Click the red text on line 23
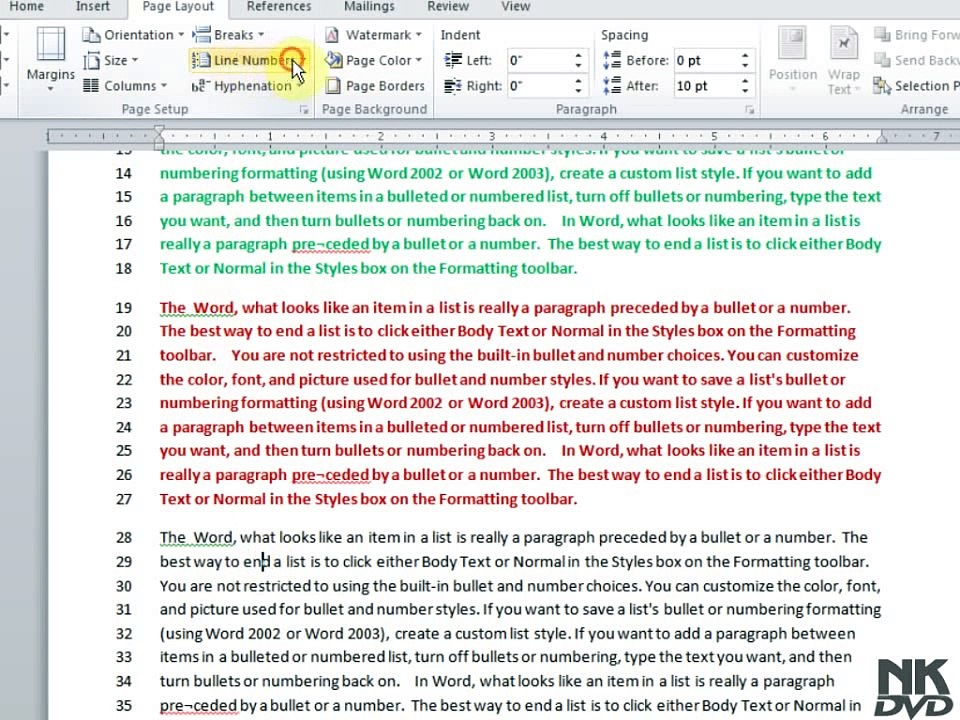The image size is (960, 720). pyautogui.click(x=516, y=403)
